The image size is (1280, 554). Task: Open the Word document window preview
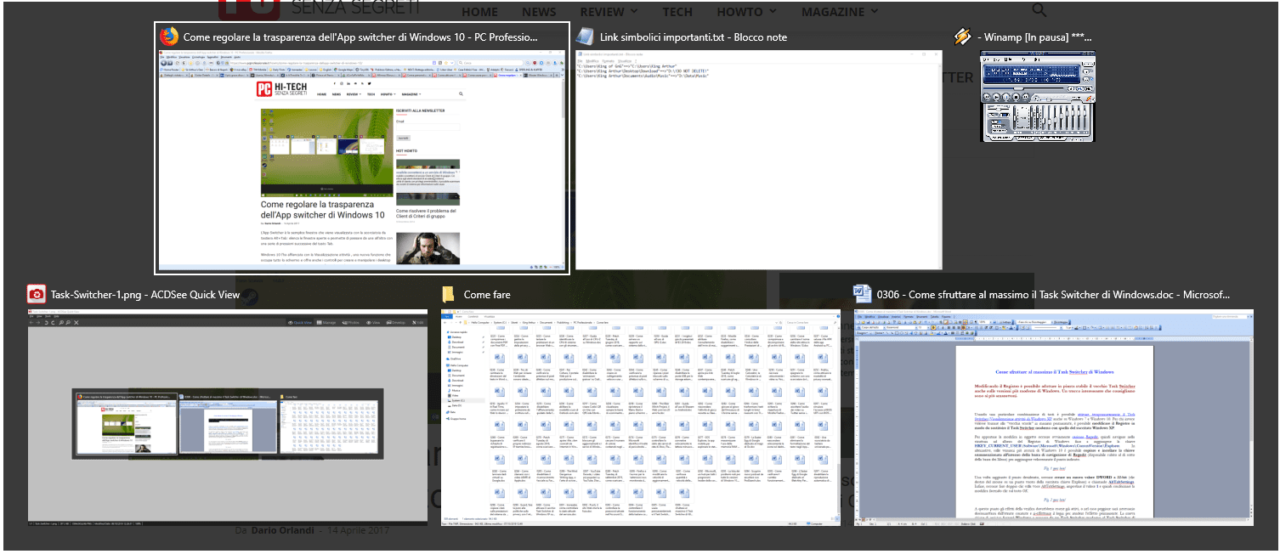coord(1053,415)
